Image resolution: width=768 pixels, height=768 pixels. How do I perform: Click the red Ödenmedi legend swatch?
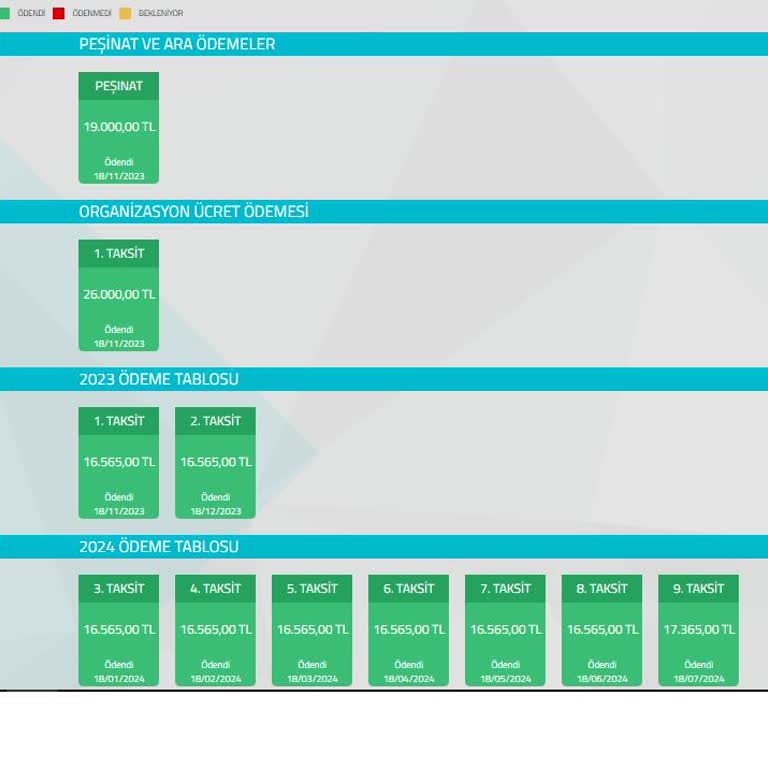[58, 13]
